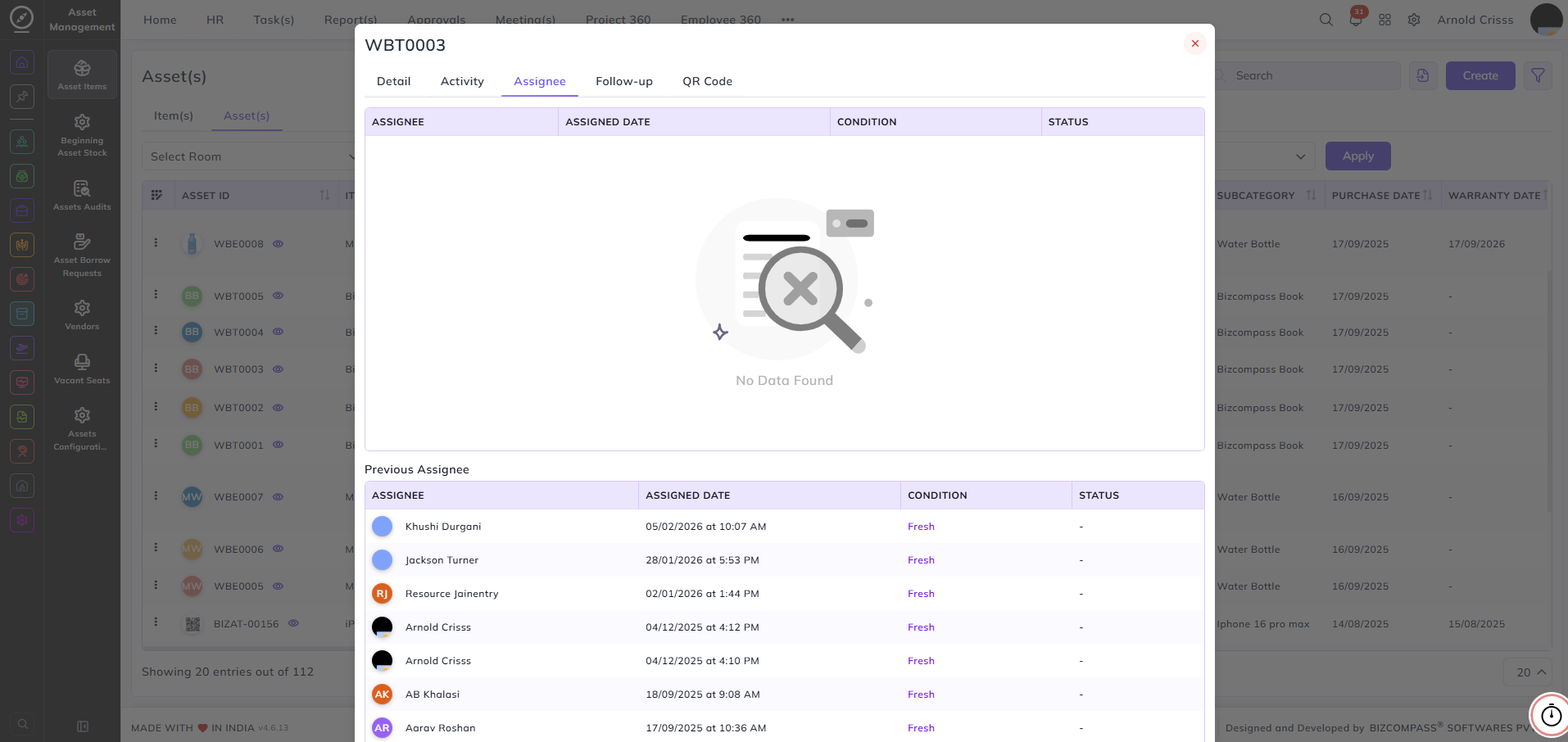Screen dimensions: 1568x742
Task: Open Vendors section
Action: click(82, 314)
